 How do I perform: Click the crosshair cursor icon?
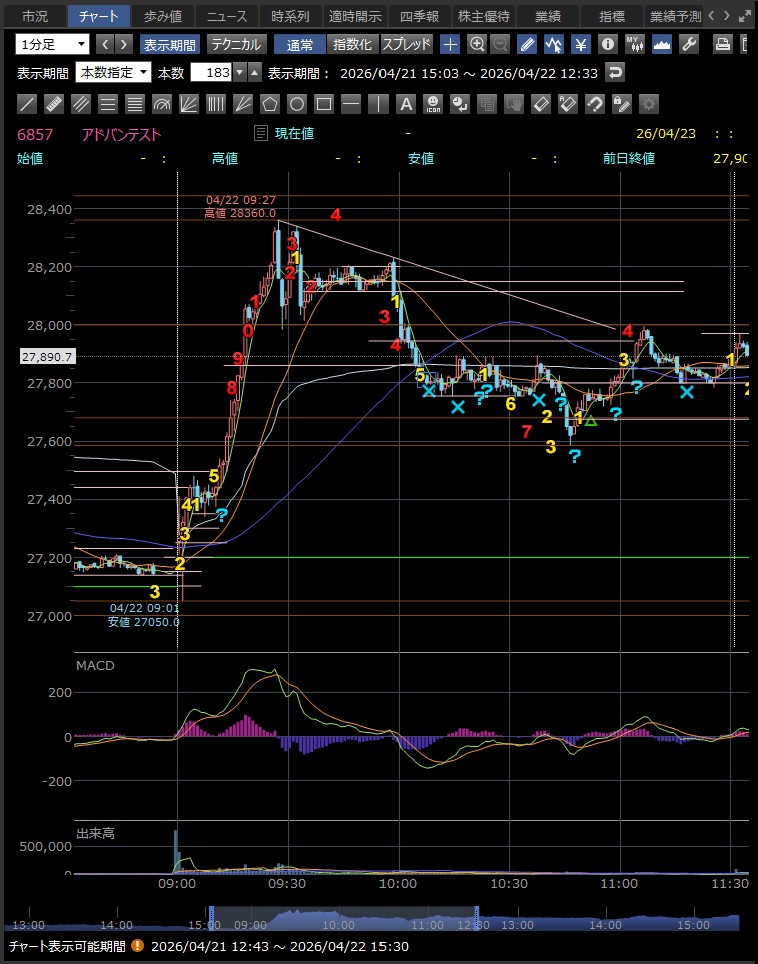pos(451,44)
